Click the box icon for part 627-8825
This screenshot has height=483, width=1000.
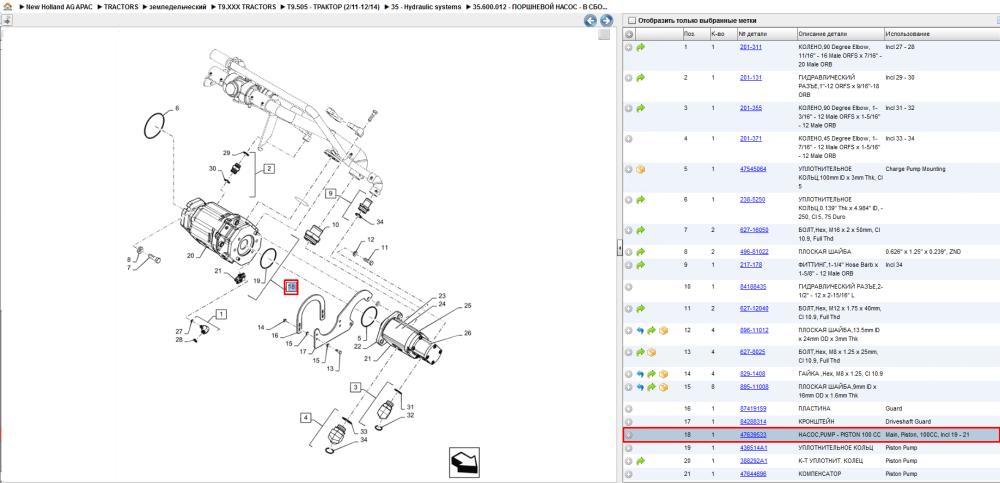pos(652,352)
